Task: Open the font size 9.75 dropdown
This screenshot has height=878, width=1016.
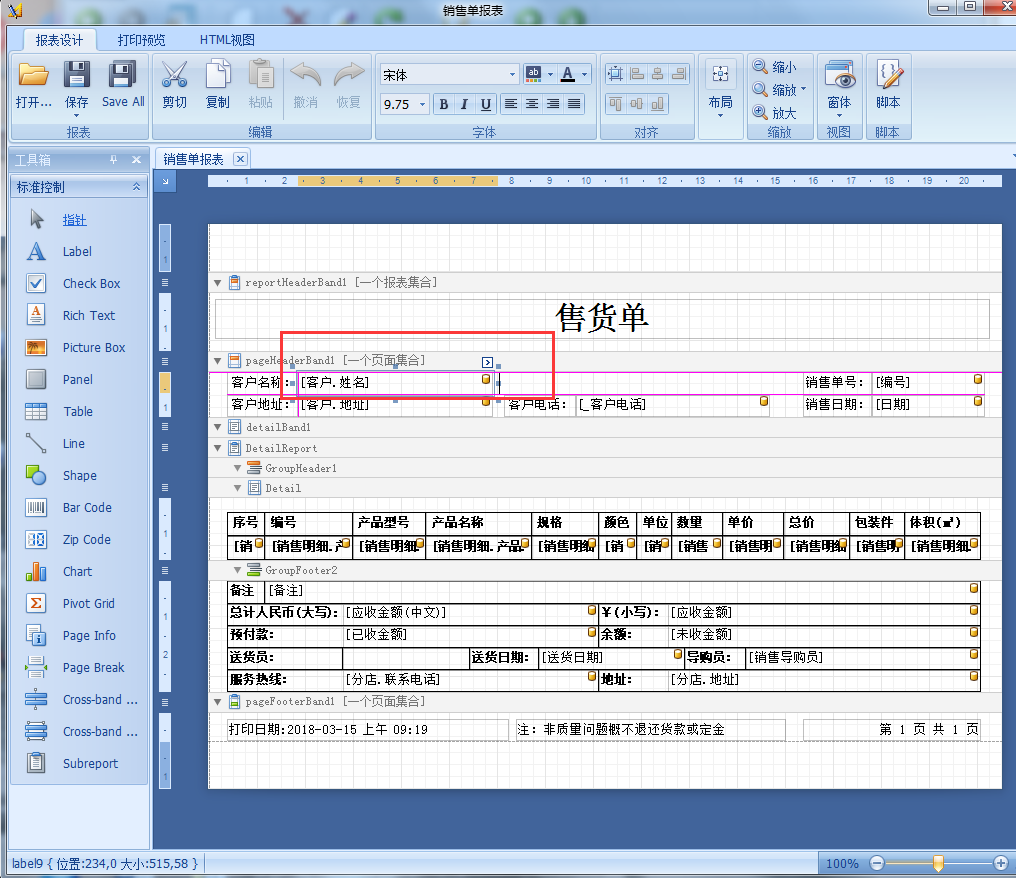Action: 423,104
